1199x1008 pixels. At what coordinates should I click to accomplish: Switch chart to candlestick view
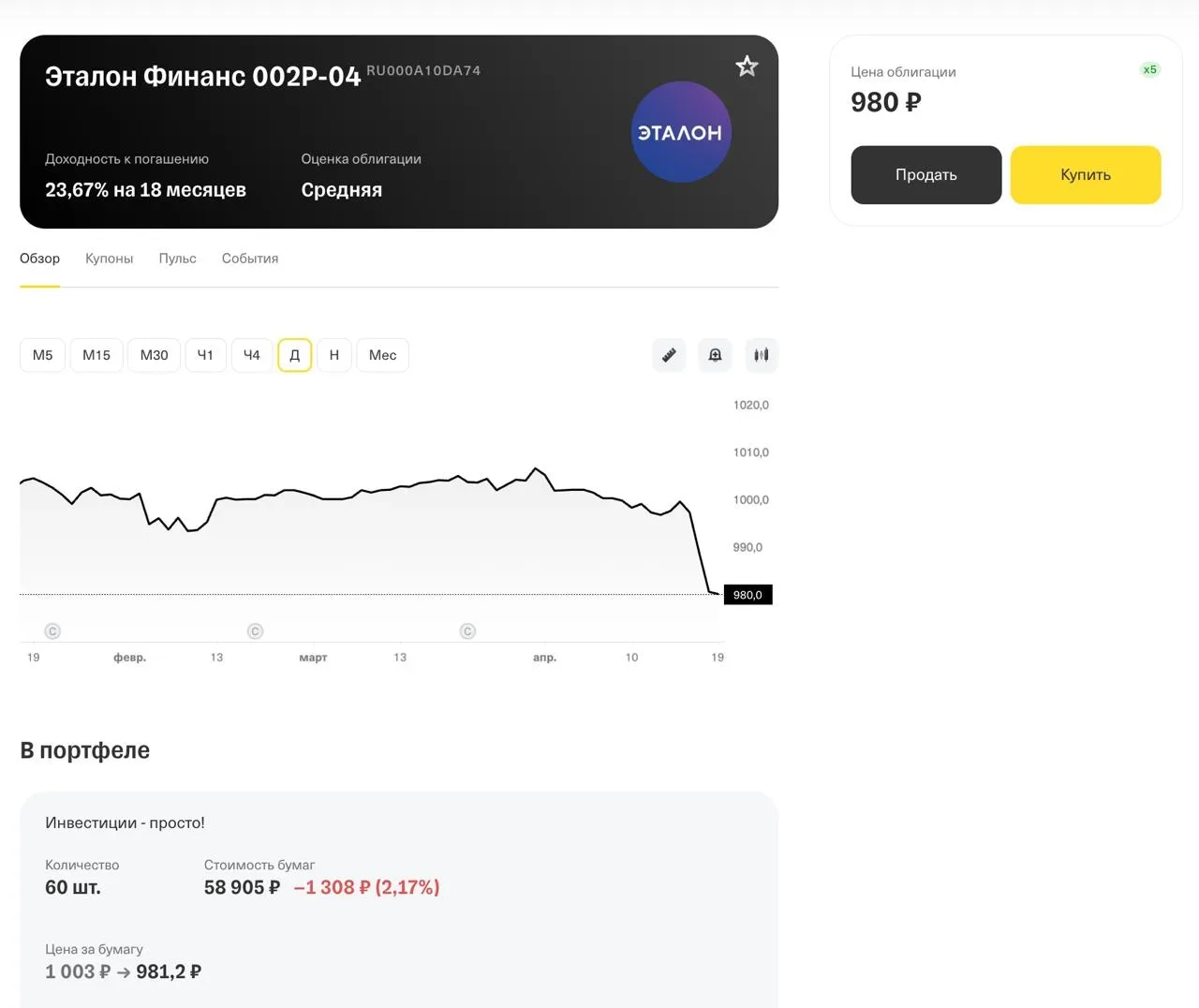tap(762, 355)
